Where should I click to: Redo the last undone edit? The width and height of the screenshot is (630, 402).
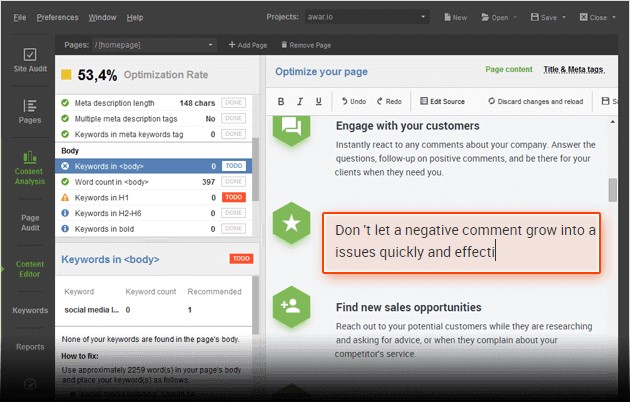tap(389, 101)
